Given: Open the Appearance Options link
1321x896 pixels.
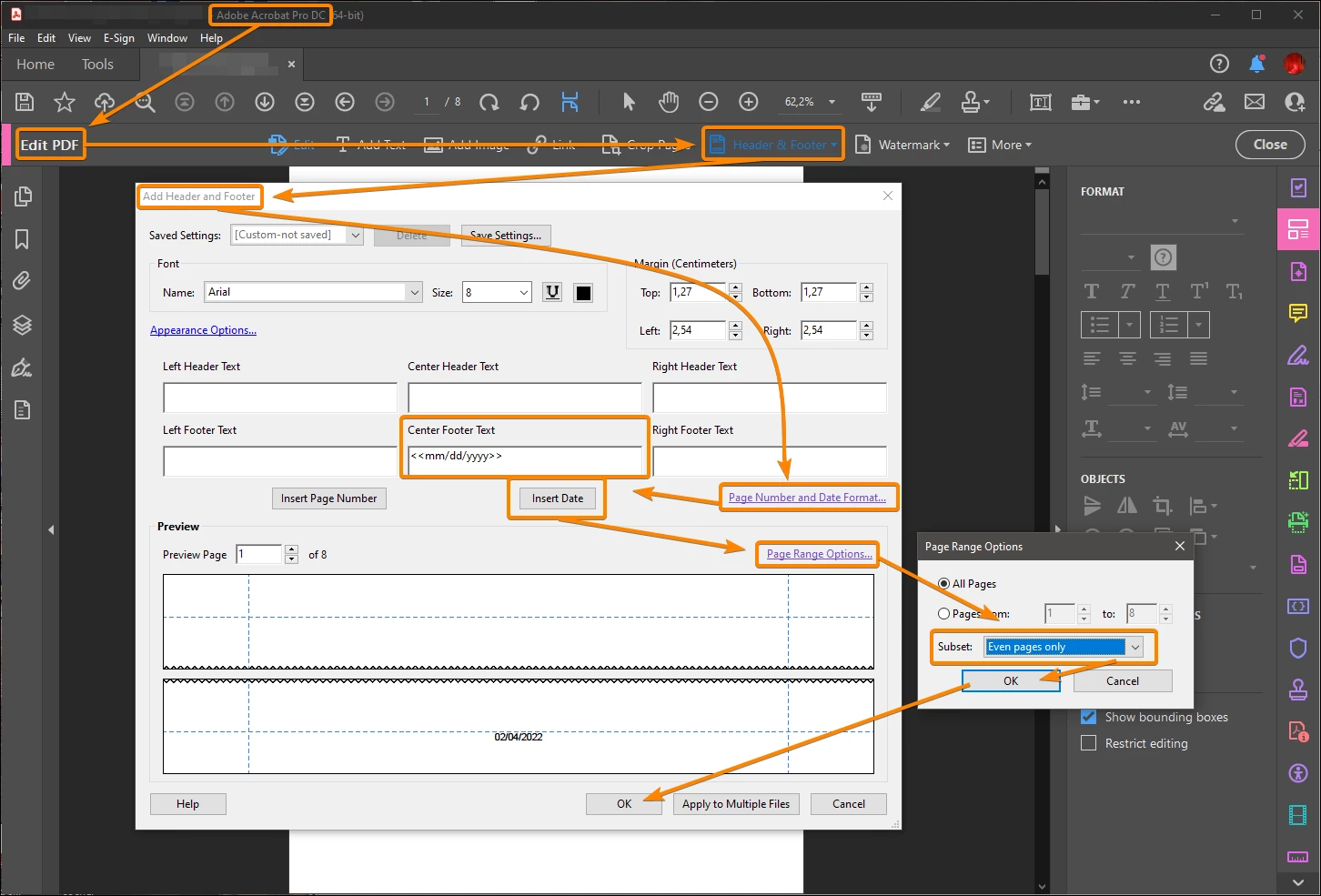Looking at the screenshot, I should [203, 330].
